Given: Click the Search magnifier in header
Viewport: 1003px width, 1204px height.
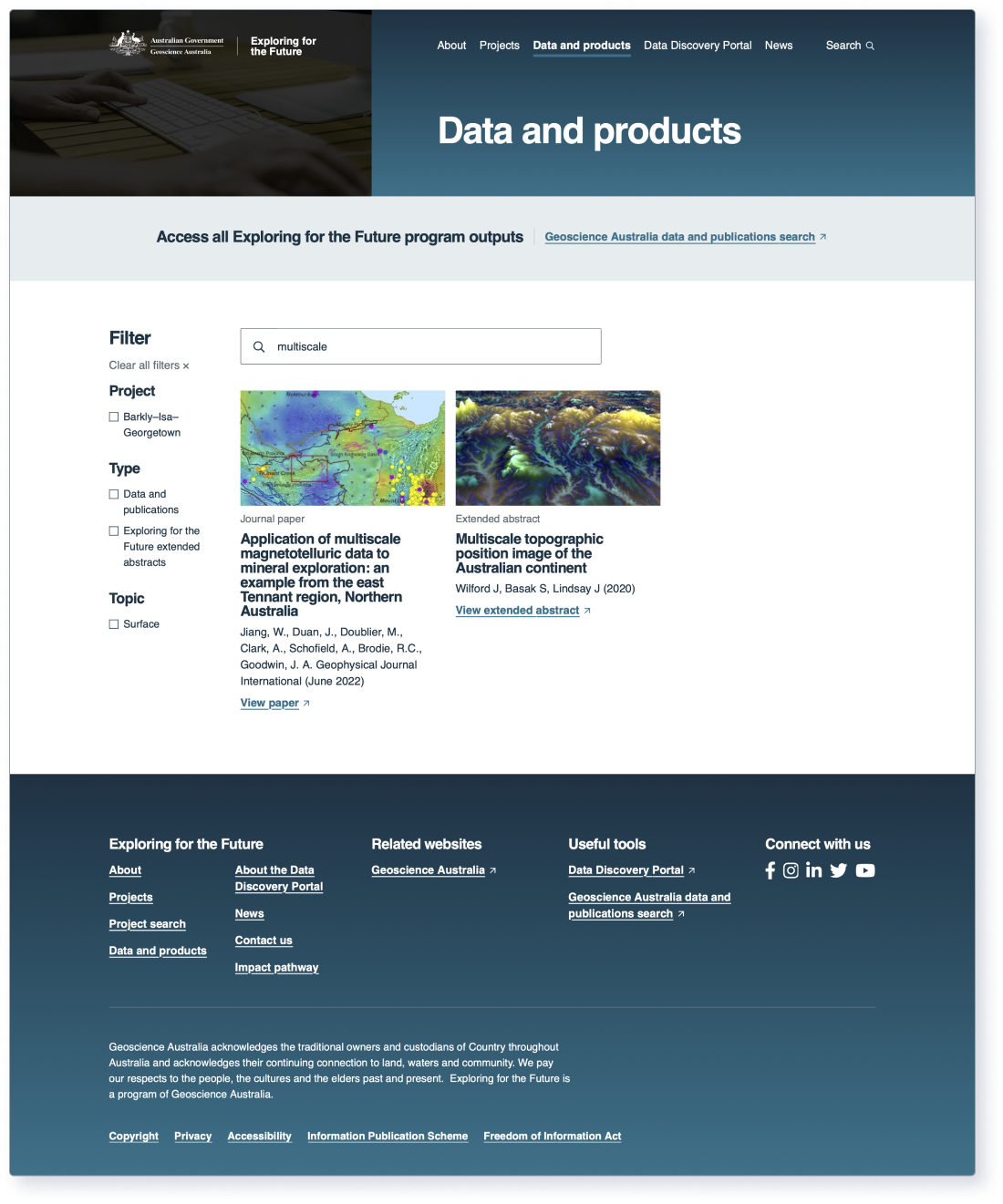Looking at the screenshot, I should point(870,46).
